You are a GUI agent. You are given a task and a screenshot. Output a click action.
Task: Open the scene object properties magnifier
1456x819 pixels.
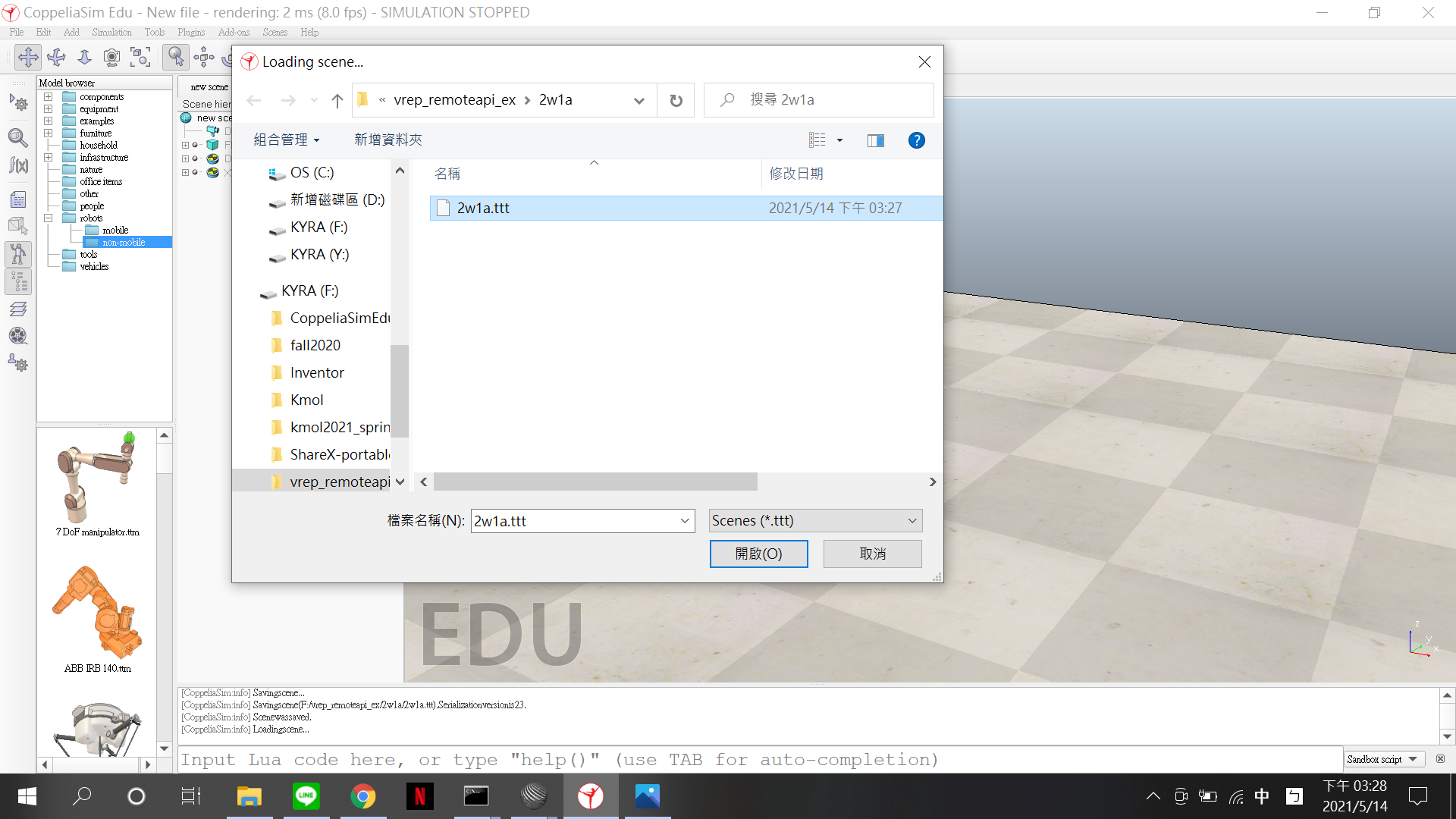(18, 137)
